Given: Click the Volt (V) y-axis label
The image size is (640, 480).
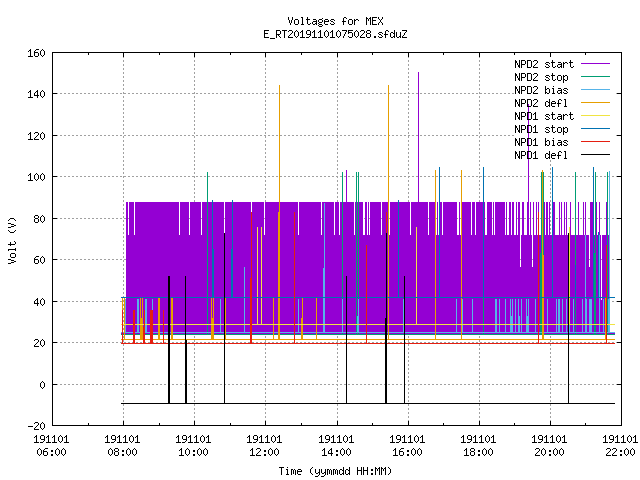Looking at the screenshot, I should pos(13,240).
